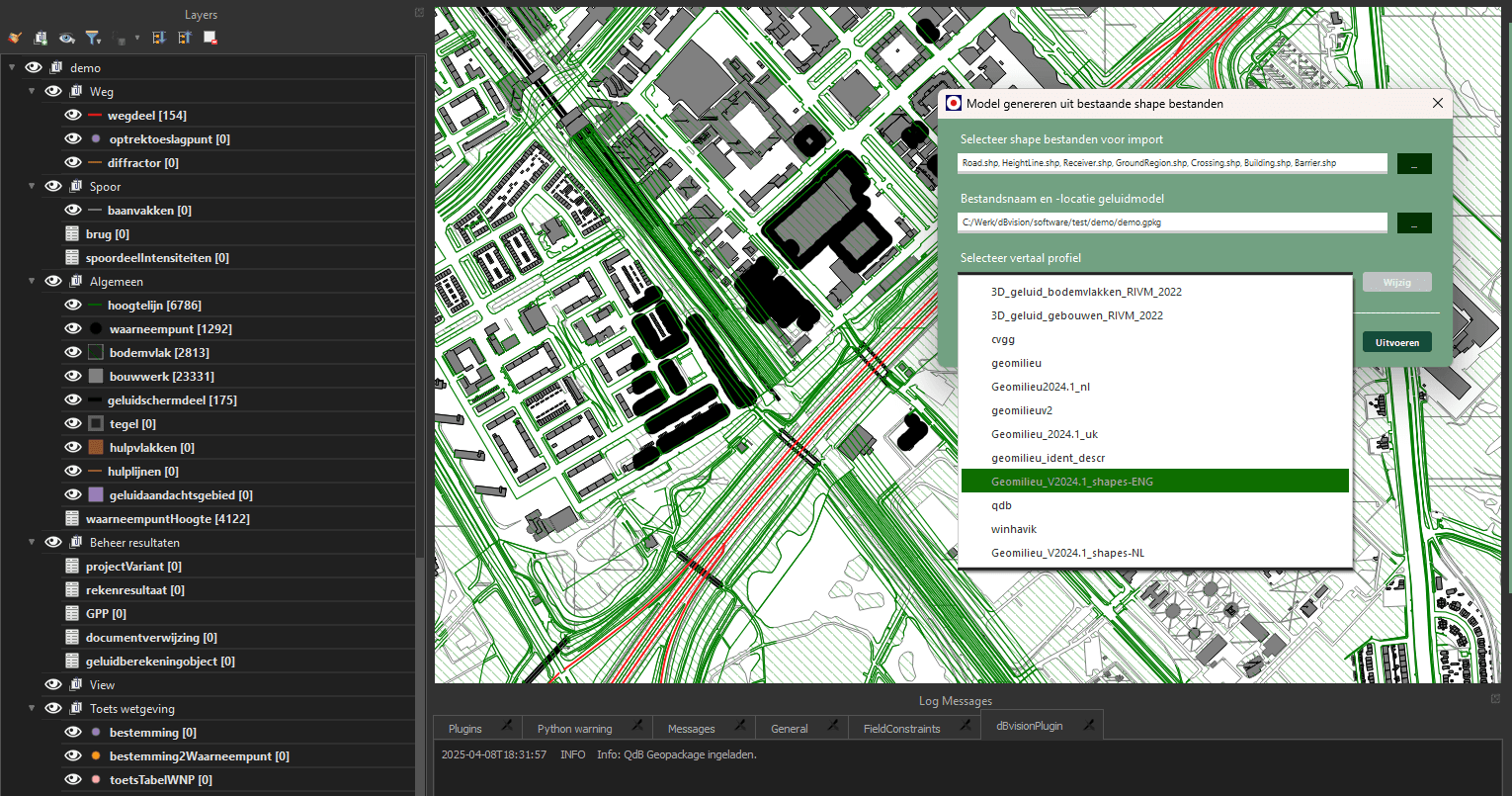This screenshot has width=1512, height=796.
Task: Open the Layer Styling panel
Action: 15,38
